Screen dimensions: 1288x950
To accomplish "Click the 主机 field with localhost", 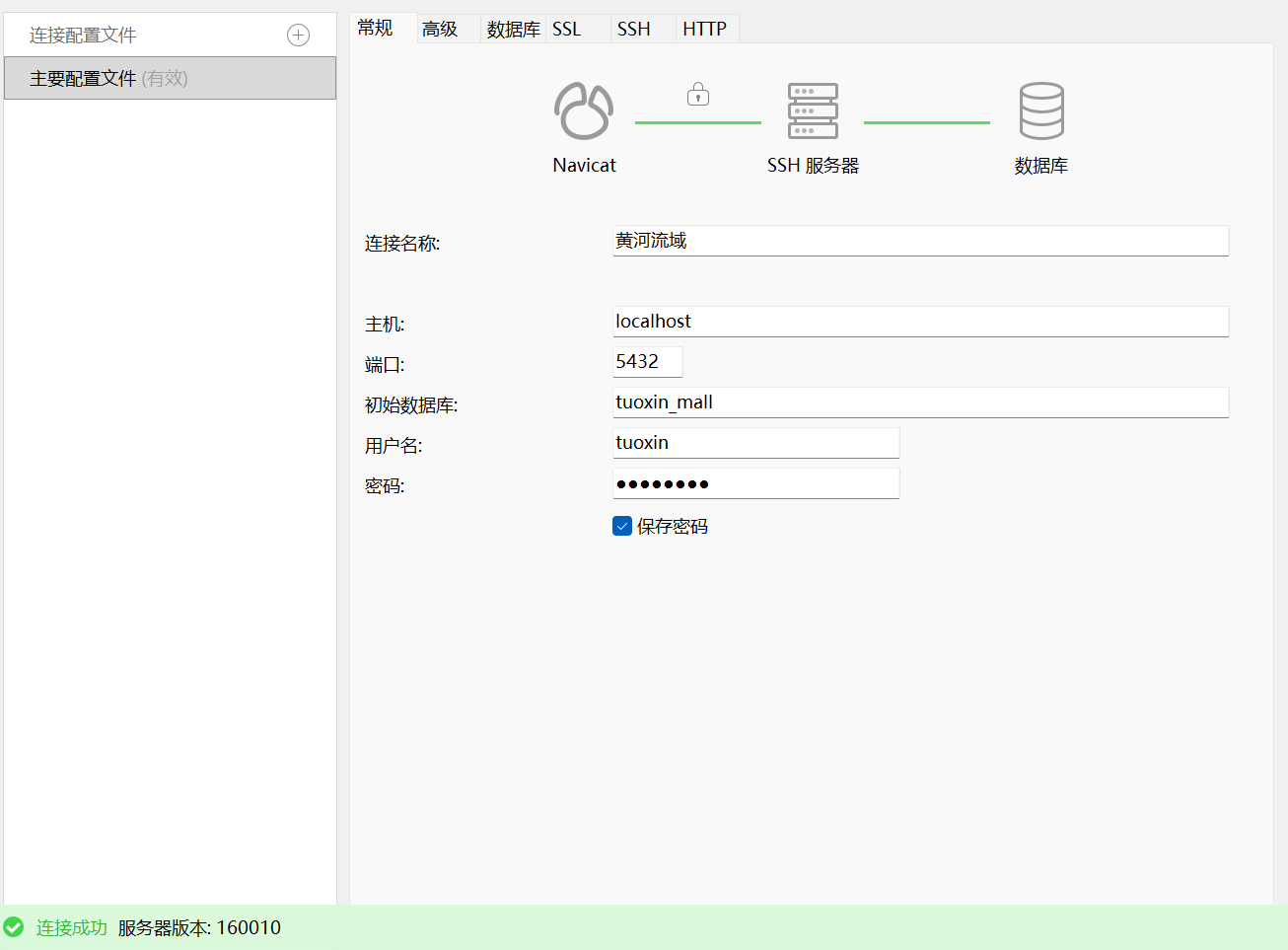I will (x=921, y=322).
